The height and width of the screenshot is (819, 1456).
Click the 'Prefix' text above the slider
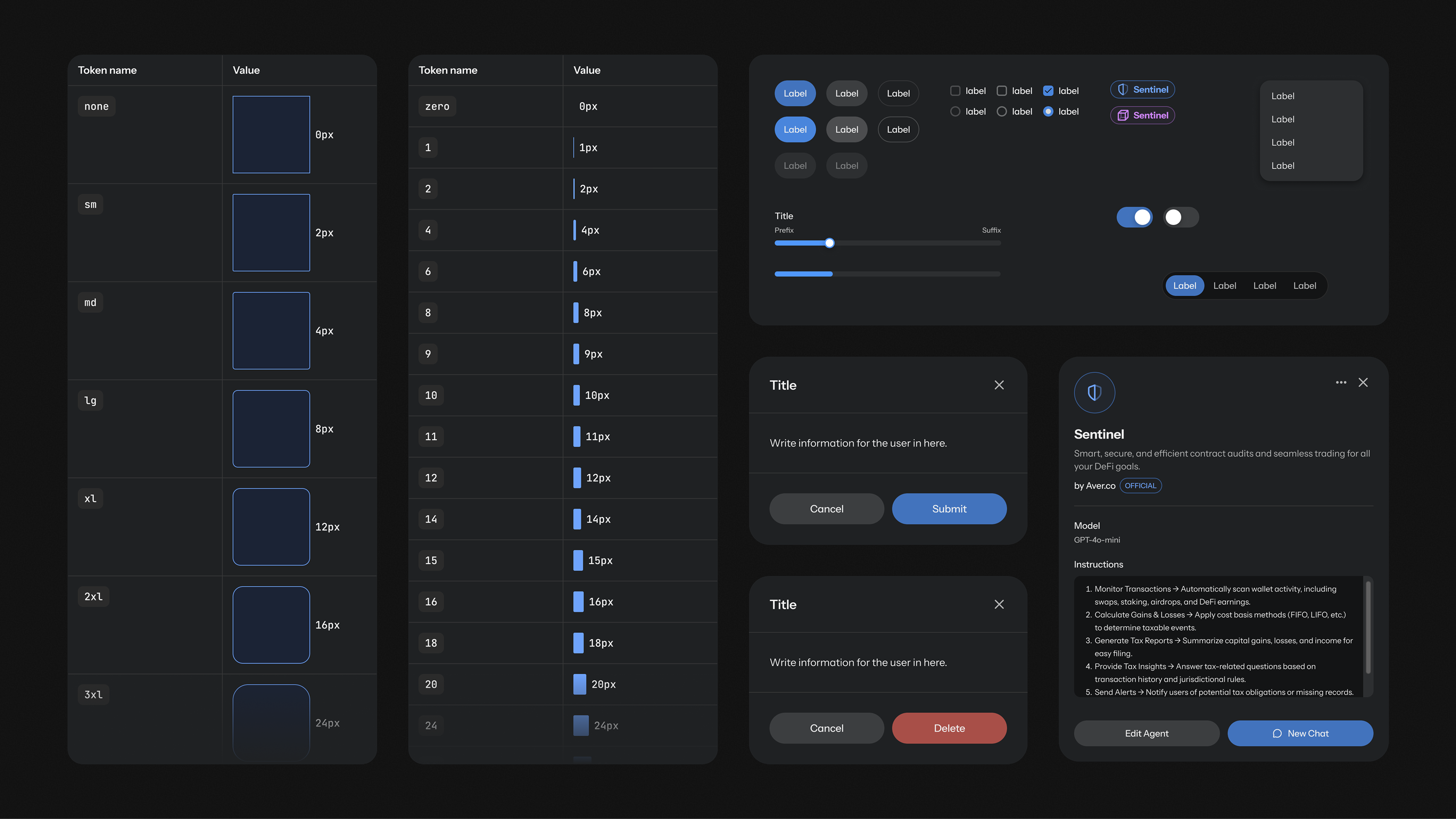pyautogui.click(x=784, y=230)
